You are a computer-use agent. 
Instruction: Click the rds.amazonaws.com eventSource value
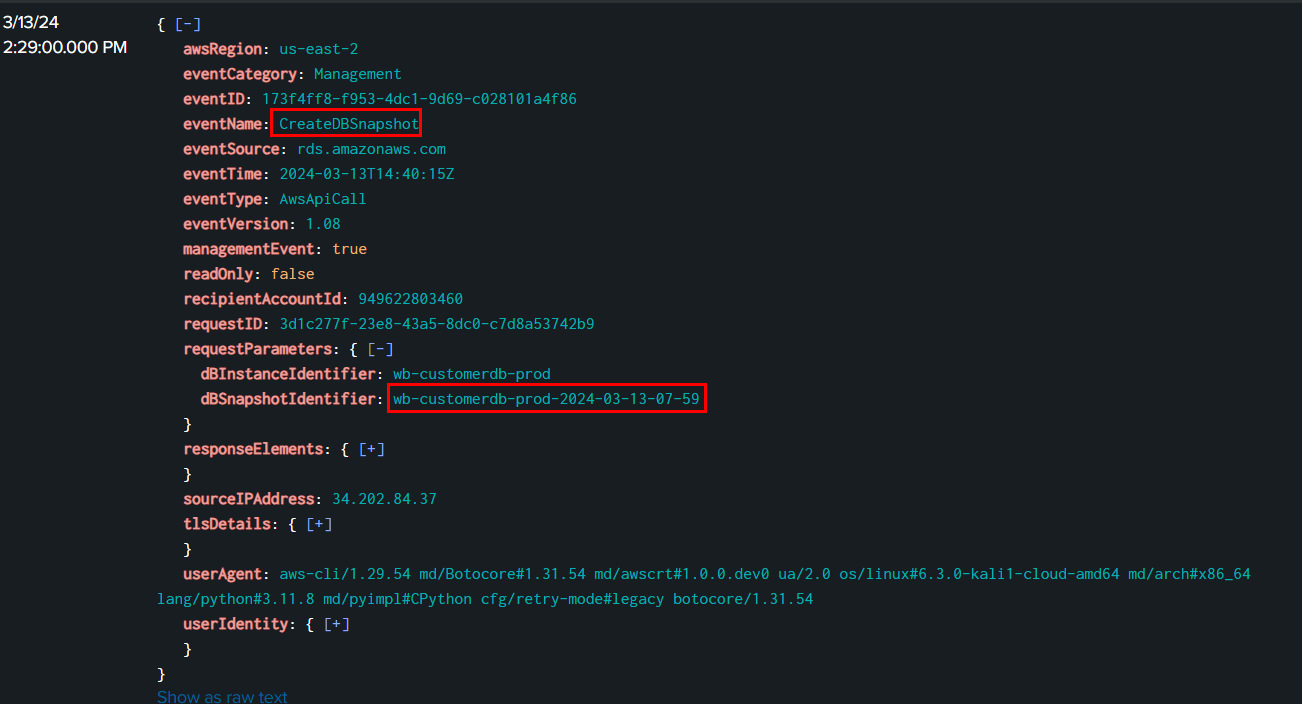point(371,149)
